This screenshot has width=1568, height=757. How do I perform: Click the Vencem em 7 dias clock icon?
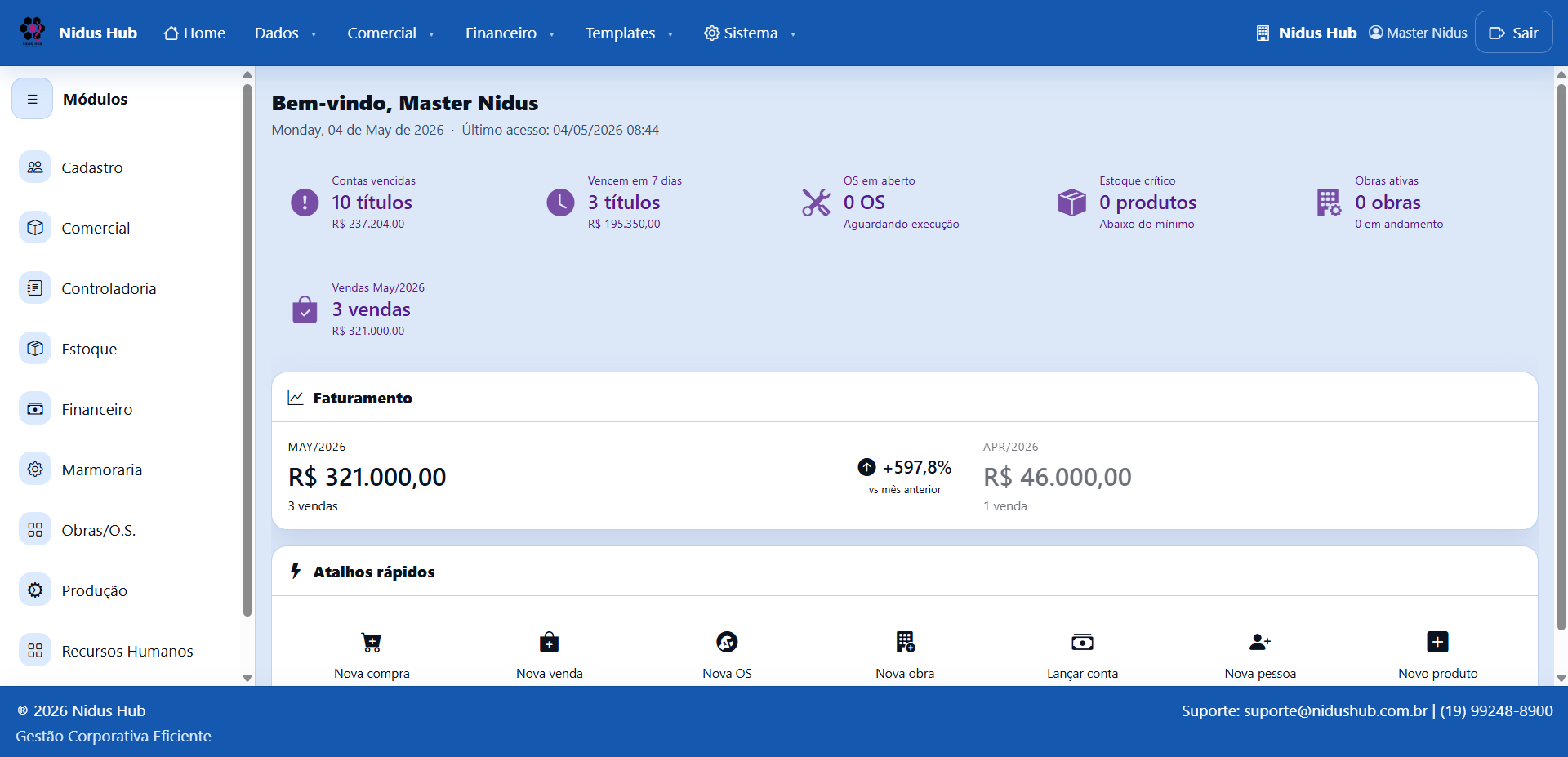[560, 202]
